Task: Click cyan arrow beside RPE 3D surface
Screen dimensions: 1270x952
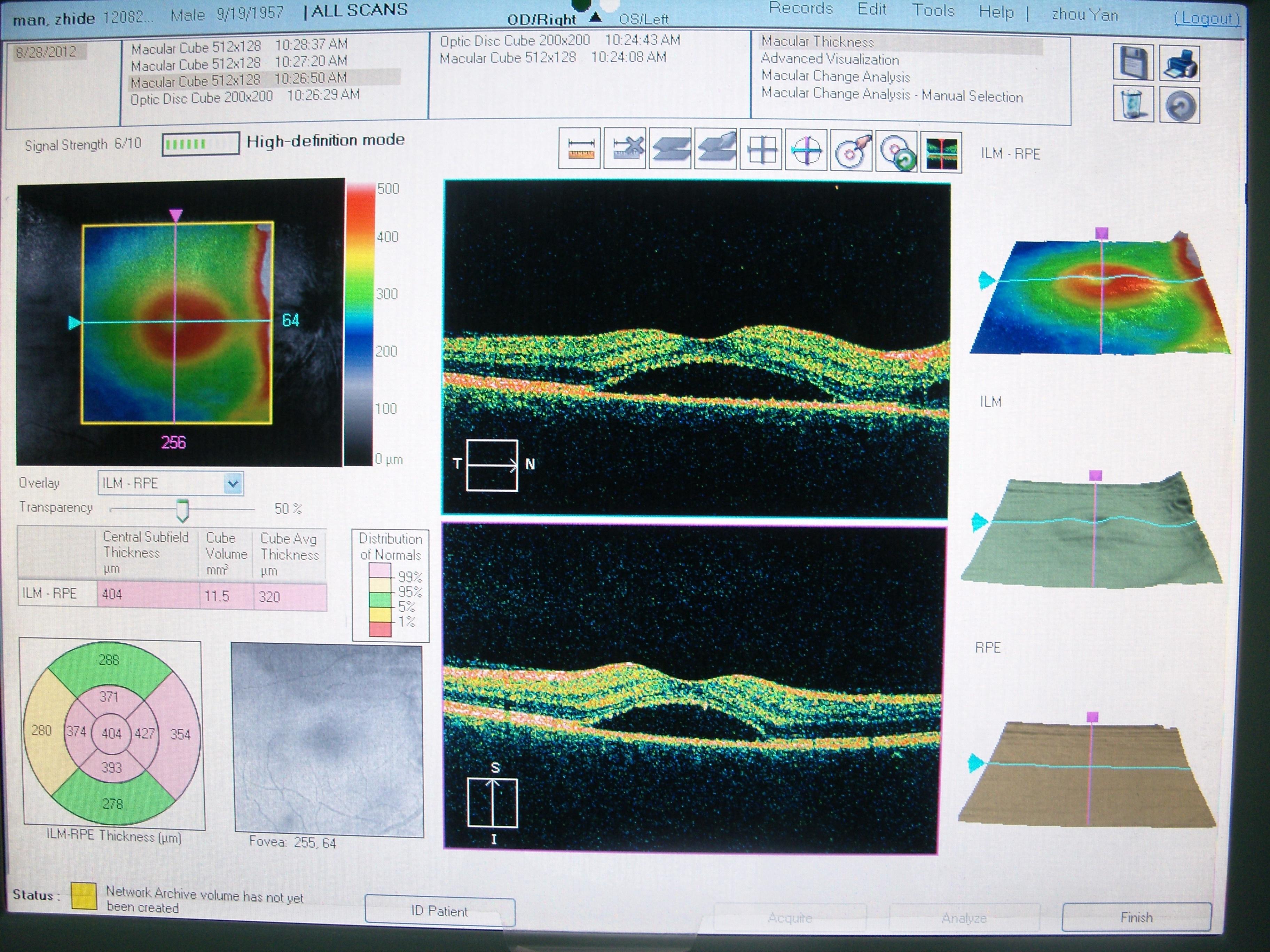Action: click(x=977, y=763)
